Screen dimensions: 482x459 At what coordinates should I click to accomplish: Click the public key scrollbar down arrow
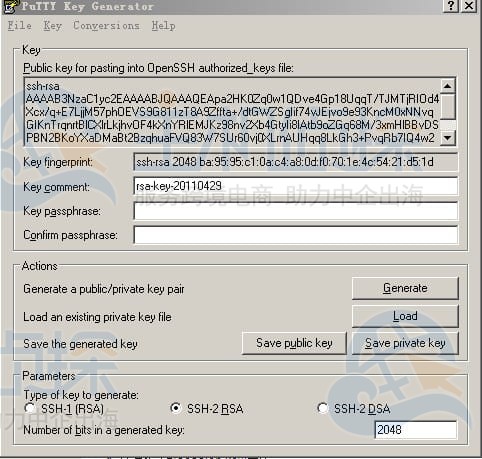pyautogui.click(x=448, y=137)
